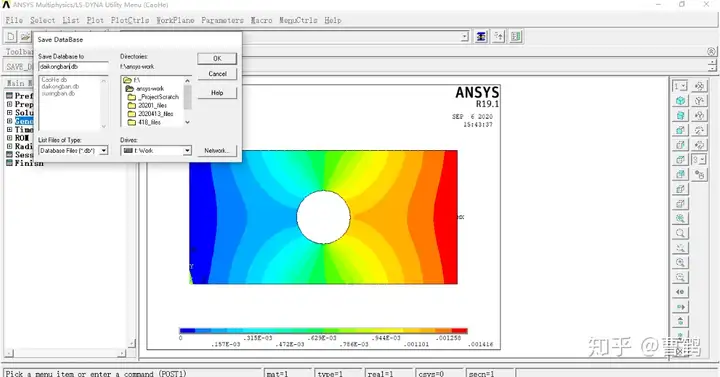
Task: Open the command input history dropdown arrow
Action: (x=465, y=36)
